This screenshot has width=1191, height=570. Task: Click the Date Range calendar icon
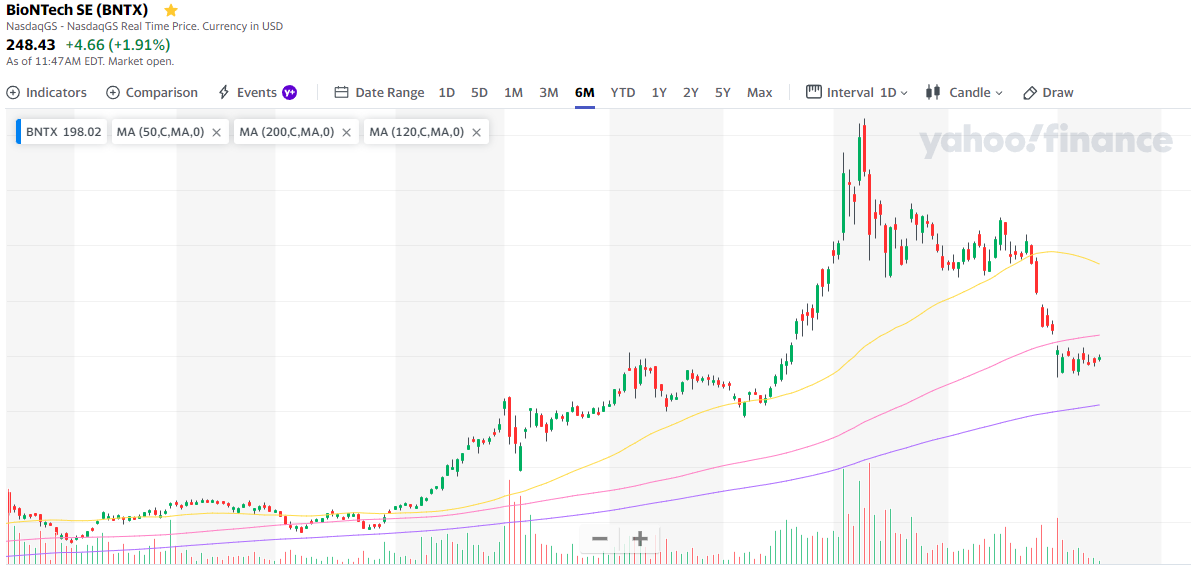pyautogui.click(x=342, y=93)
